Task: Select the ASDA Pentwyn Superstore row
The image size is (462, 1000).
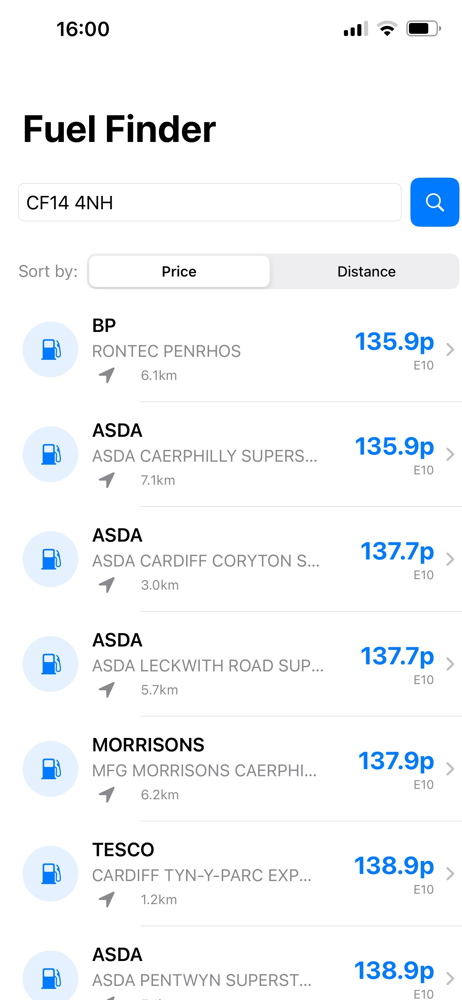Action: (231, 974)
